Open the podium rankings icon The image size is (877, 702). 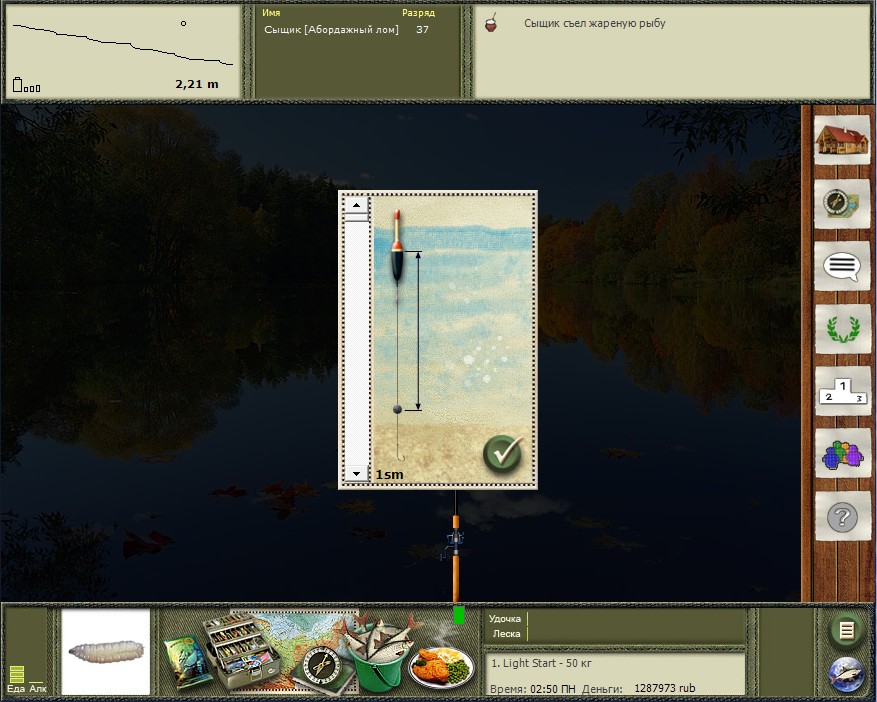point(840,391)
